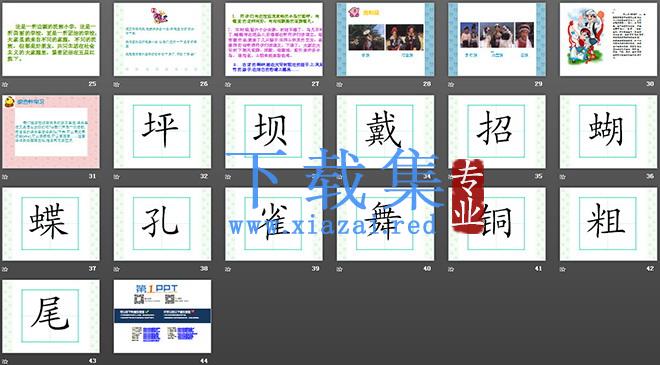Viewport: 660px width, 365px height.
Task: Select slide 30 with cartoon dancer illustration
Action: click(x=608, y=39)
